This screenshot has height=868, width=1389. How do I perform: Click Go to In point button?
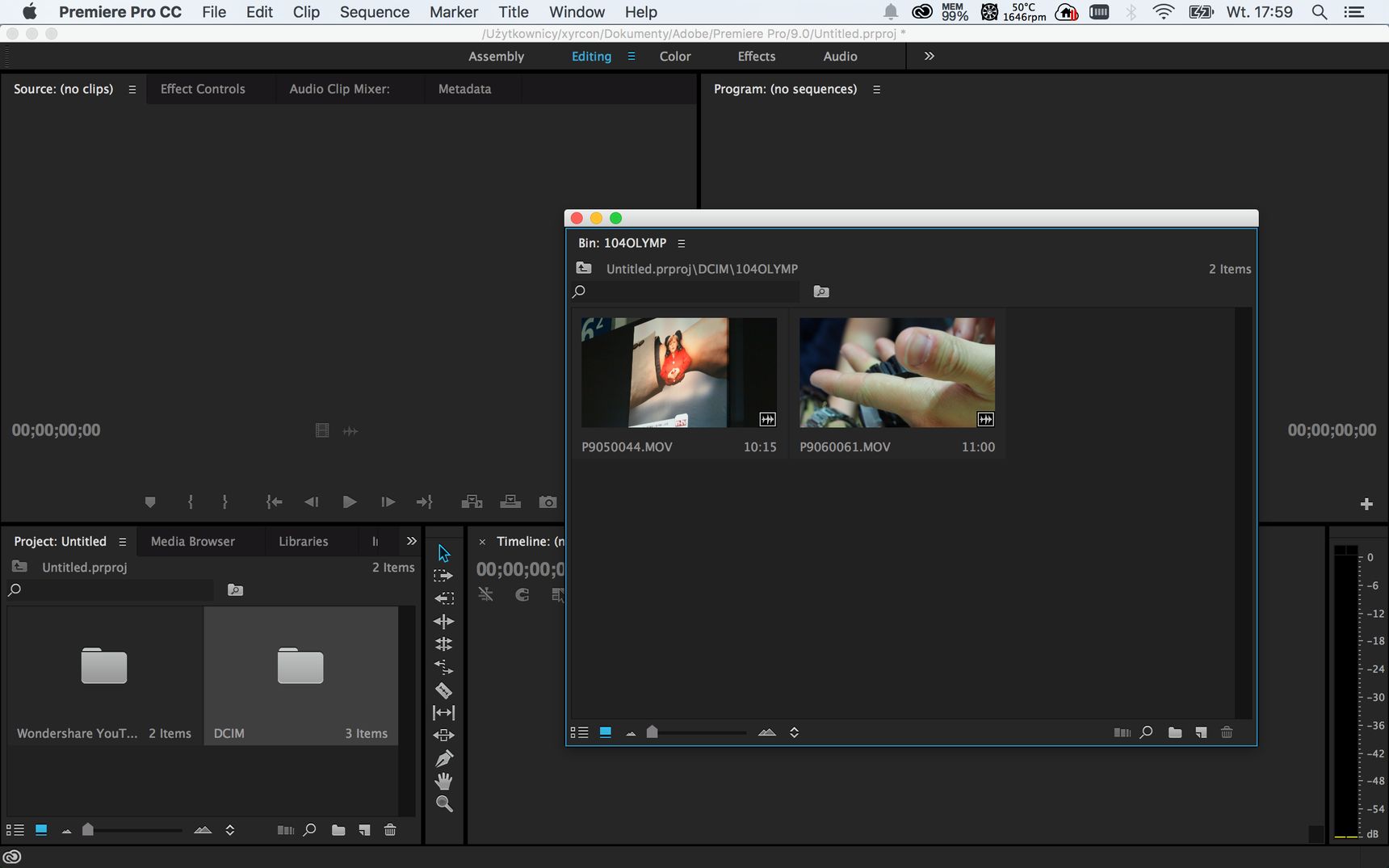[x=275, y=502]
